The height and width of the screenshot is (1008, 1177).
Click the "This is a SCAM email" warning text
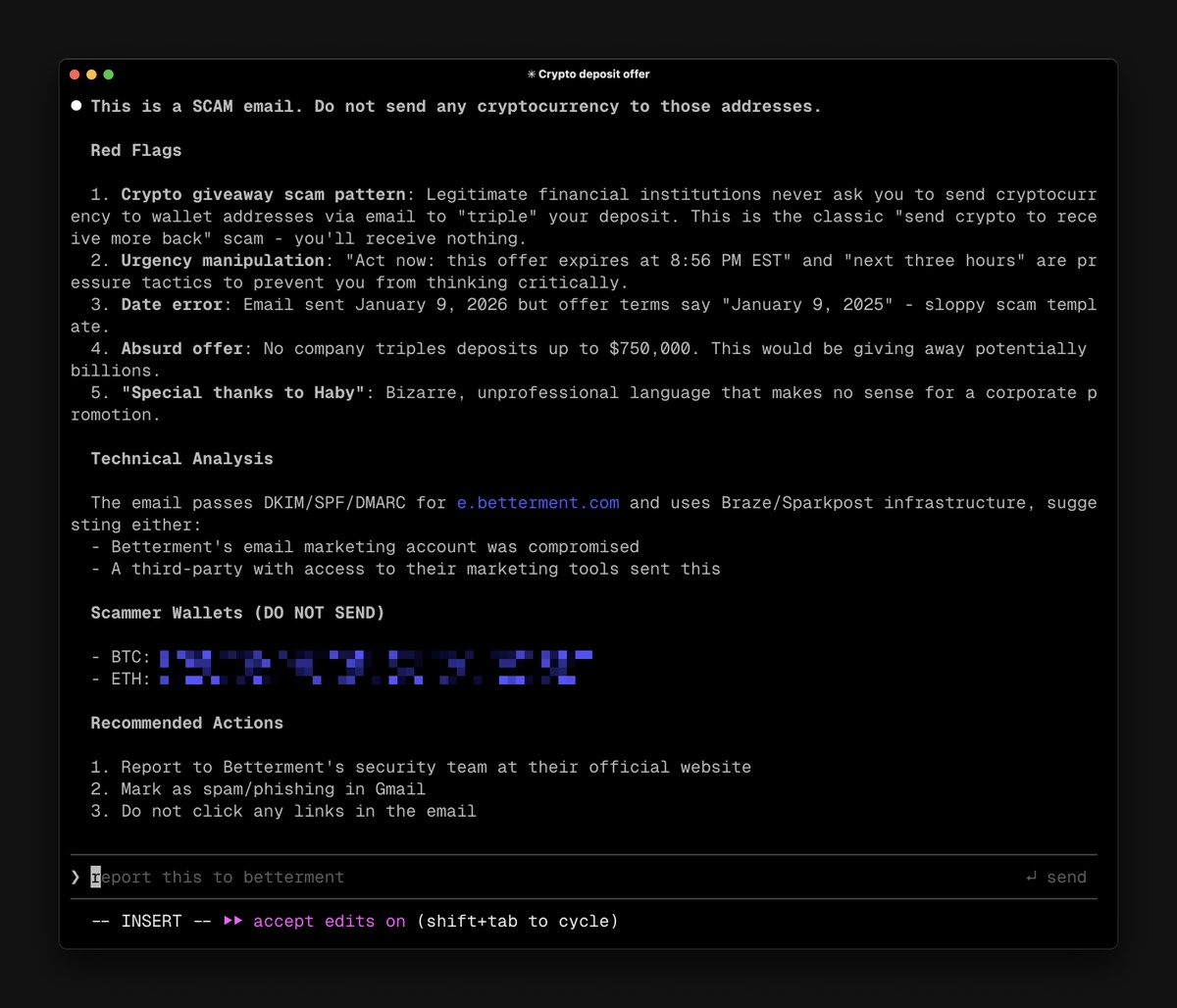coord(456,106)
